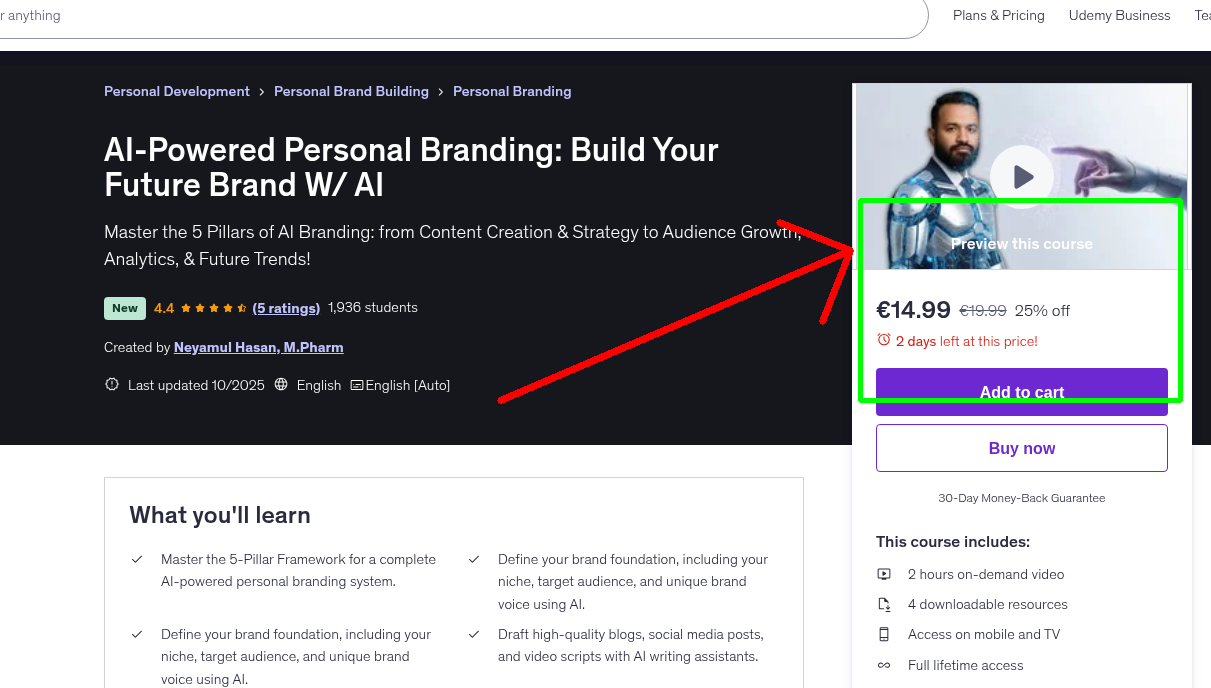1211x688 pixels.
Task: Click the Add to cart button
Action: 1021,392
